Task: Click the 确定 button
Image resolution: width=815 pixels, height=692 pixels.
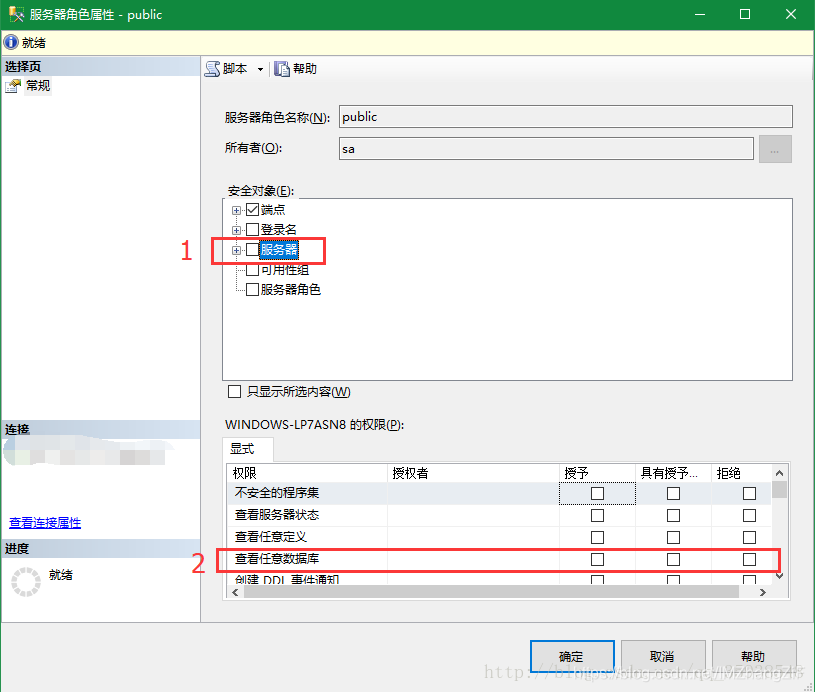Action: (x=572, y=656)
